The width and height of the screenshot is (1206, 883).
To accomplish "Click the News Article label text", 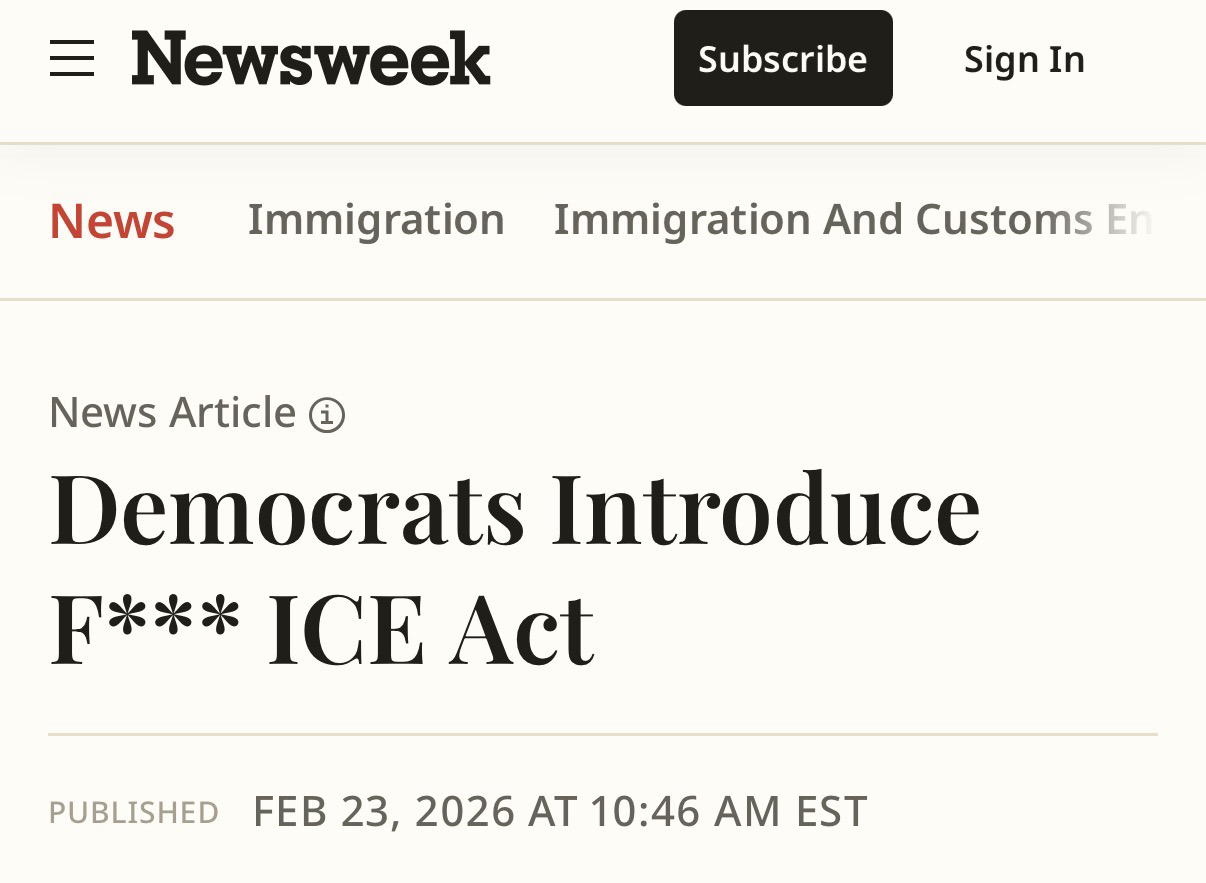I will pyautogui.click(x=172, y=412).
